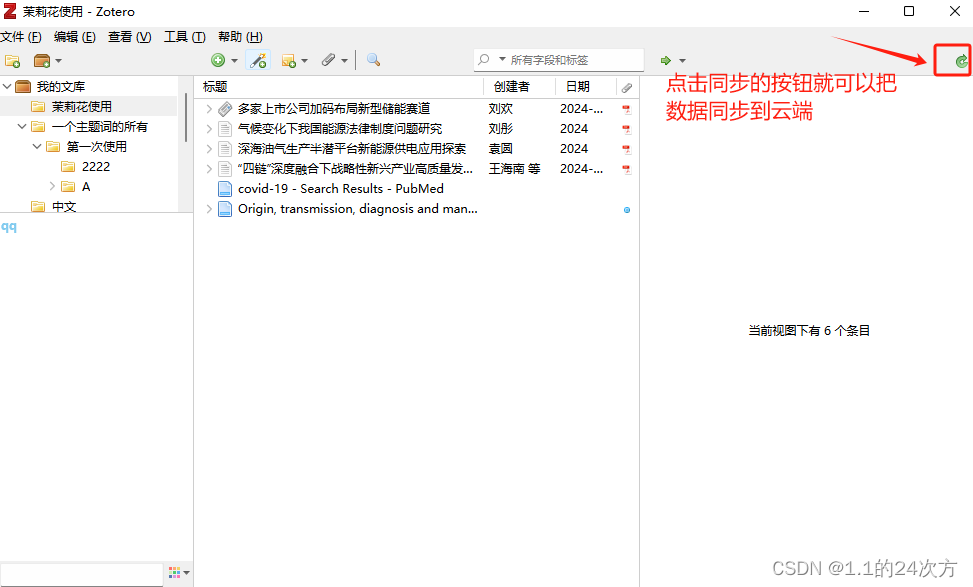Click the New Note icon
The image size is (973, 587).
point(289,61)
